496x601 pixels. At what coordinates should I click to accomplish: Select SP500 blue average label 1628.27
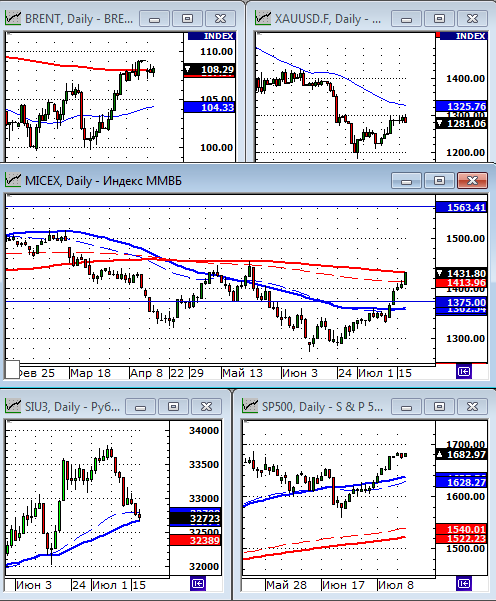coord(462,482)
